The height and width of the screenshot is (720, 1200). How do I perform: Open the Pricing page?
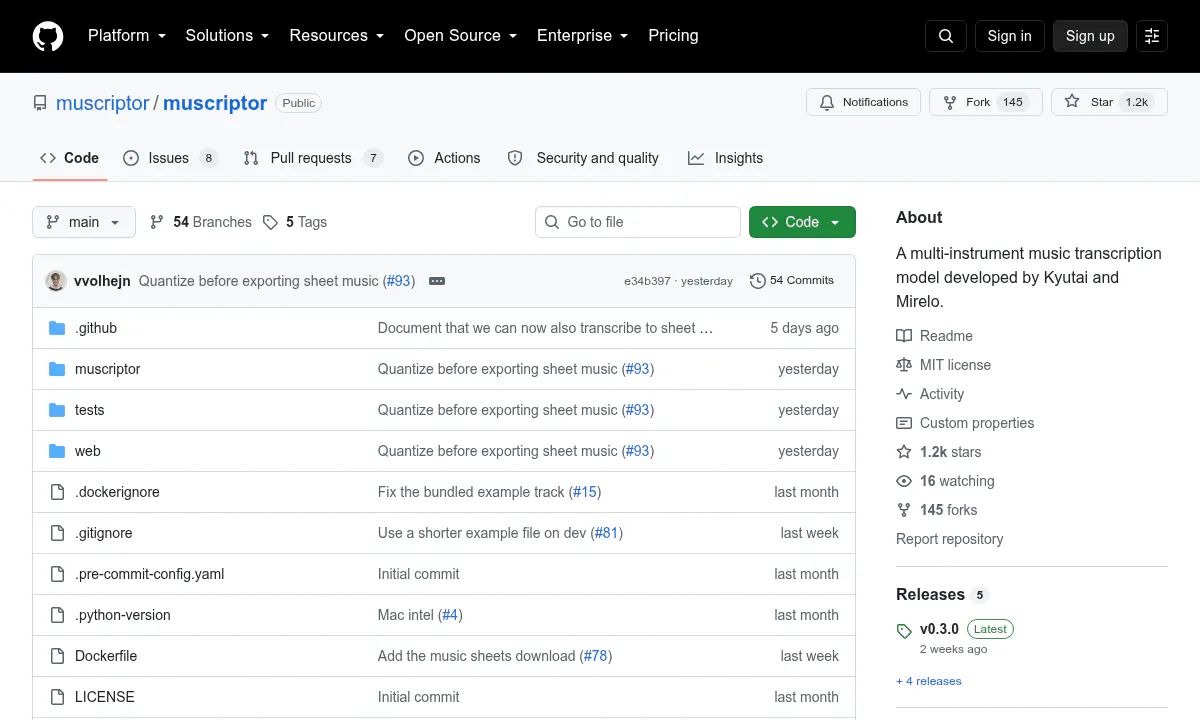click(x=673, y=35)
